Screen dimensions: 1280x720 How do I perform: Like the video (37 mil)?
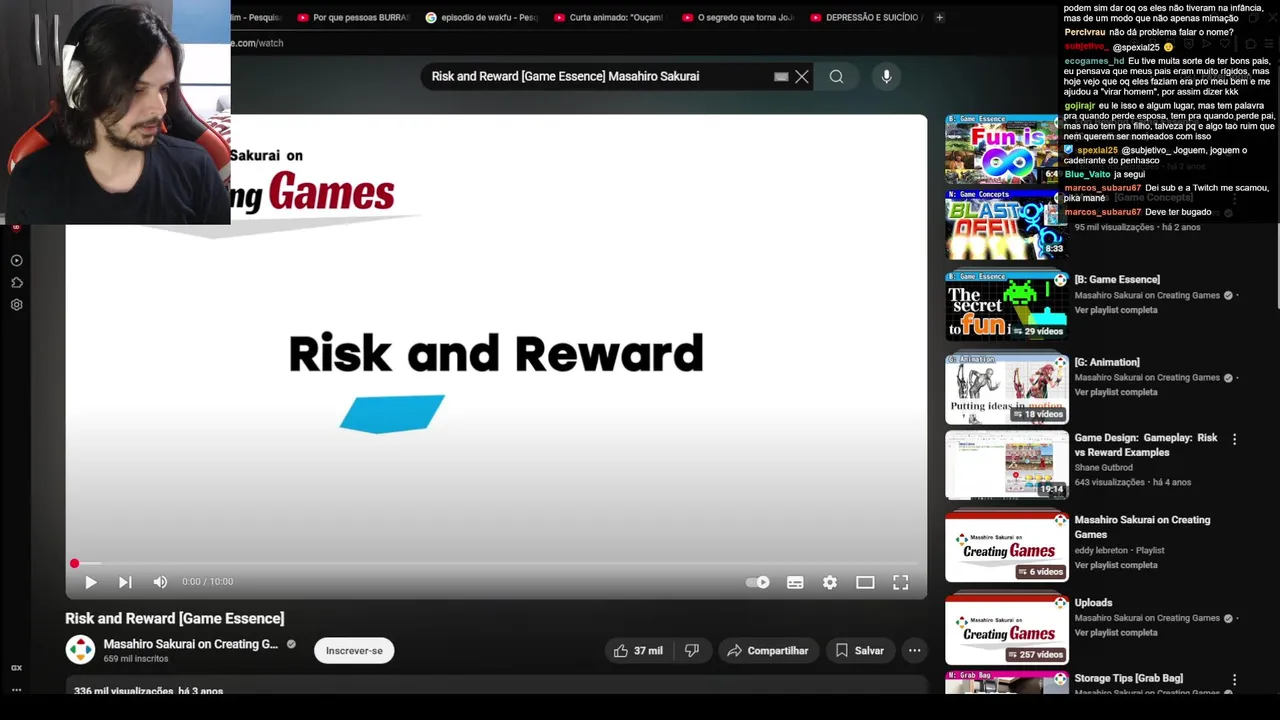tap(638, 651)
